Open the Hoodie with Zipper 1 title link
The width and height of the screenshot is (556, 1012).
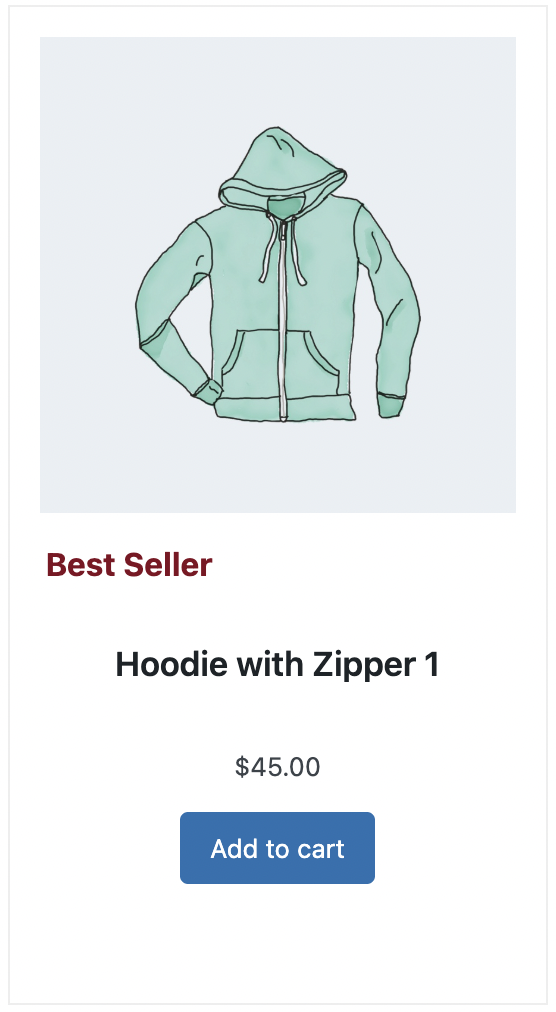pos(277,664)
